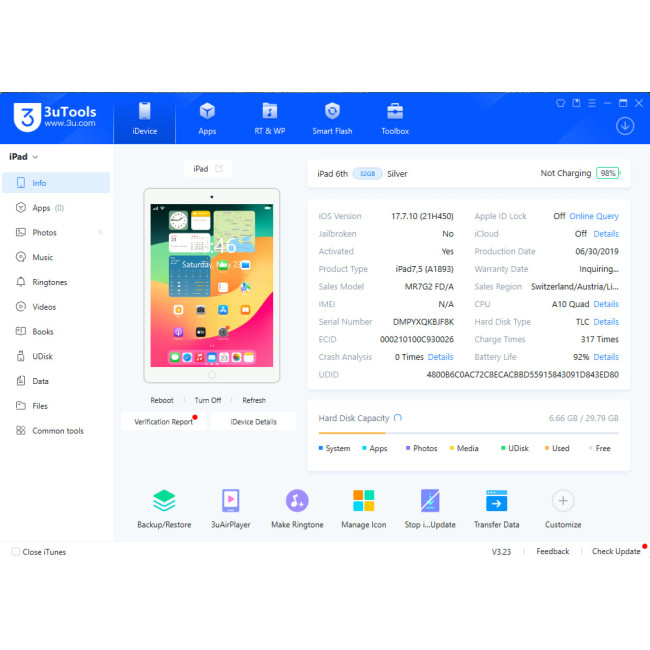
Task: Click the 32GB storage badge
Action: pos(367,174)
